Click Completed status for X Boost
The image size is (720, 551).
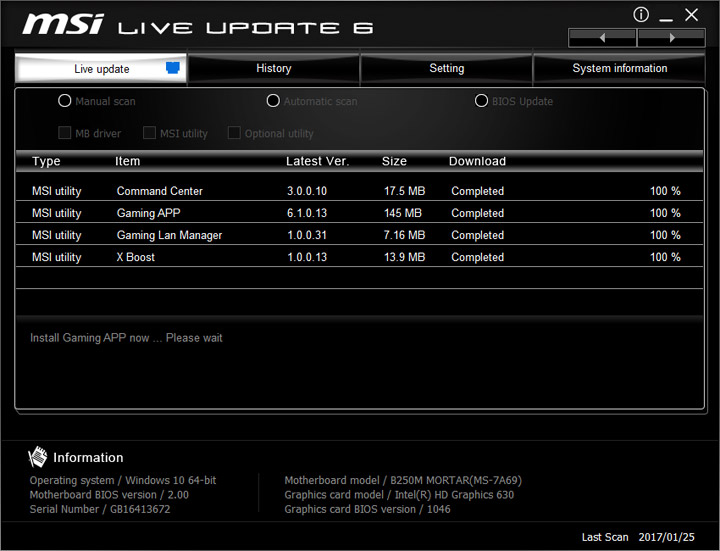tap(478, 257)
